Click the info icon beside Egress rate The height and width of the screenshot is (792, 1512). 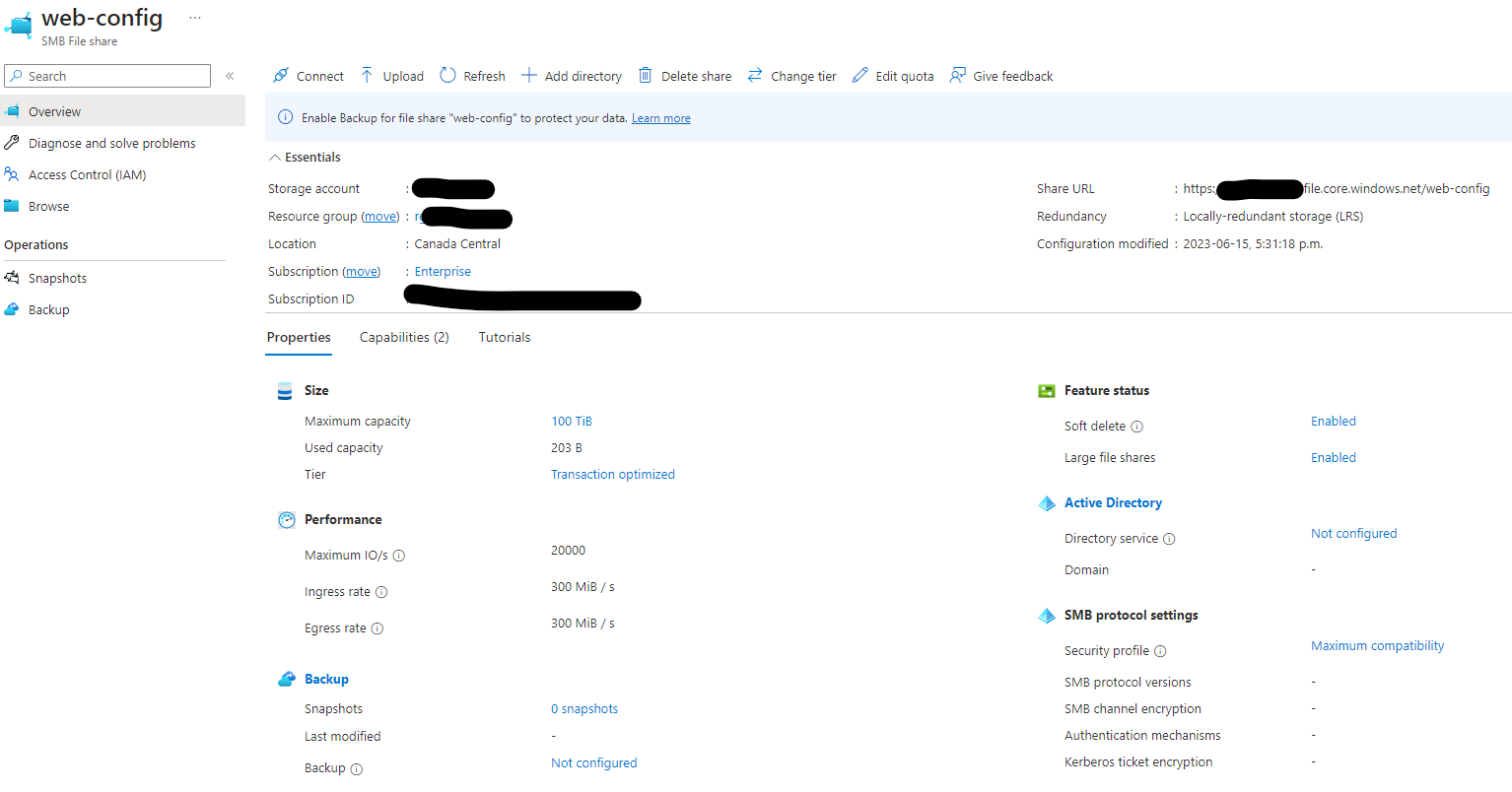tap(378, 628)
